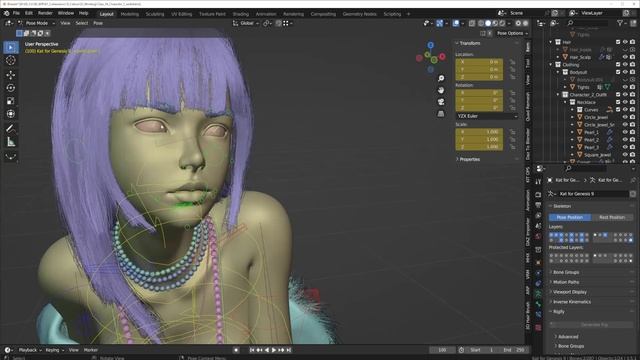Hide Pearl_1 object via eye icon

(x=625, y=132)
